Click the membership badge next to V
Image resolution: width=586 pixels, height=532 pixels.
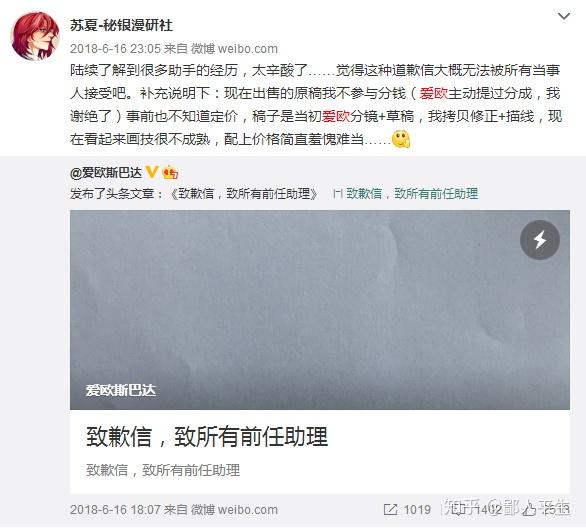(x=170, y=172)
